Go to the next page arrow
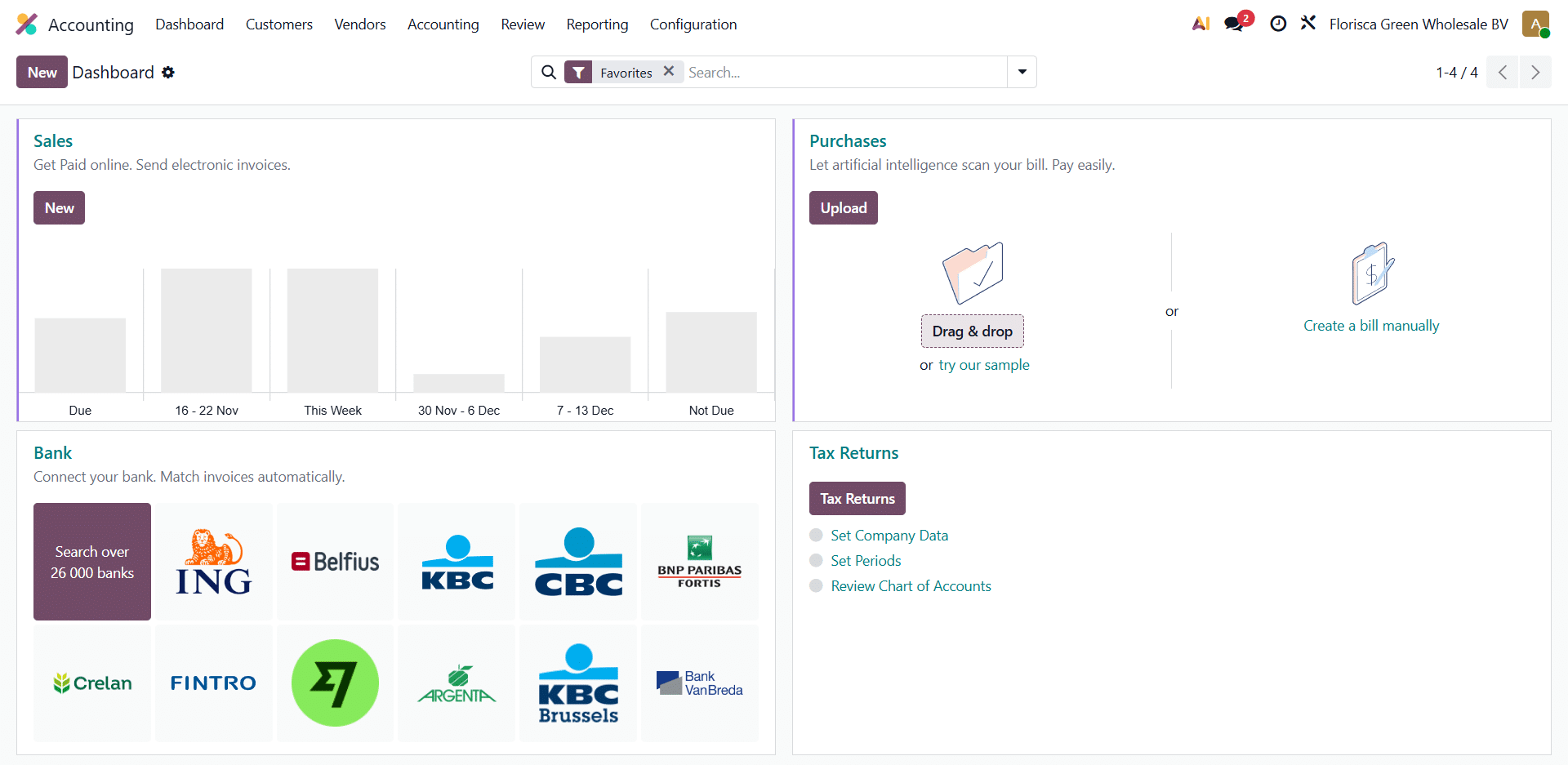Viewport: 1568px width, 765px height. (x=1535, y=72)
